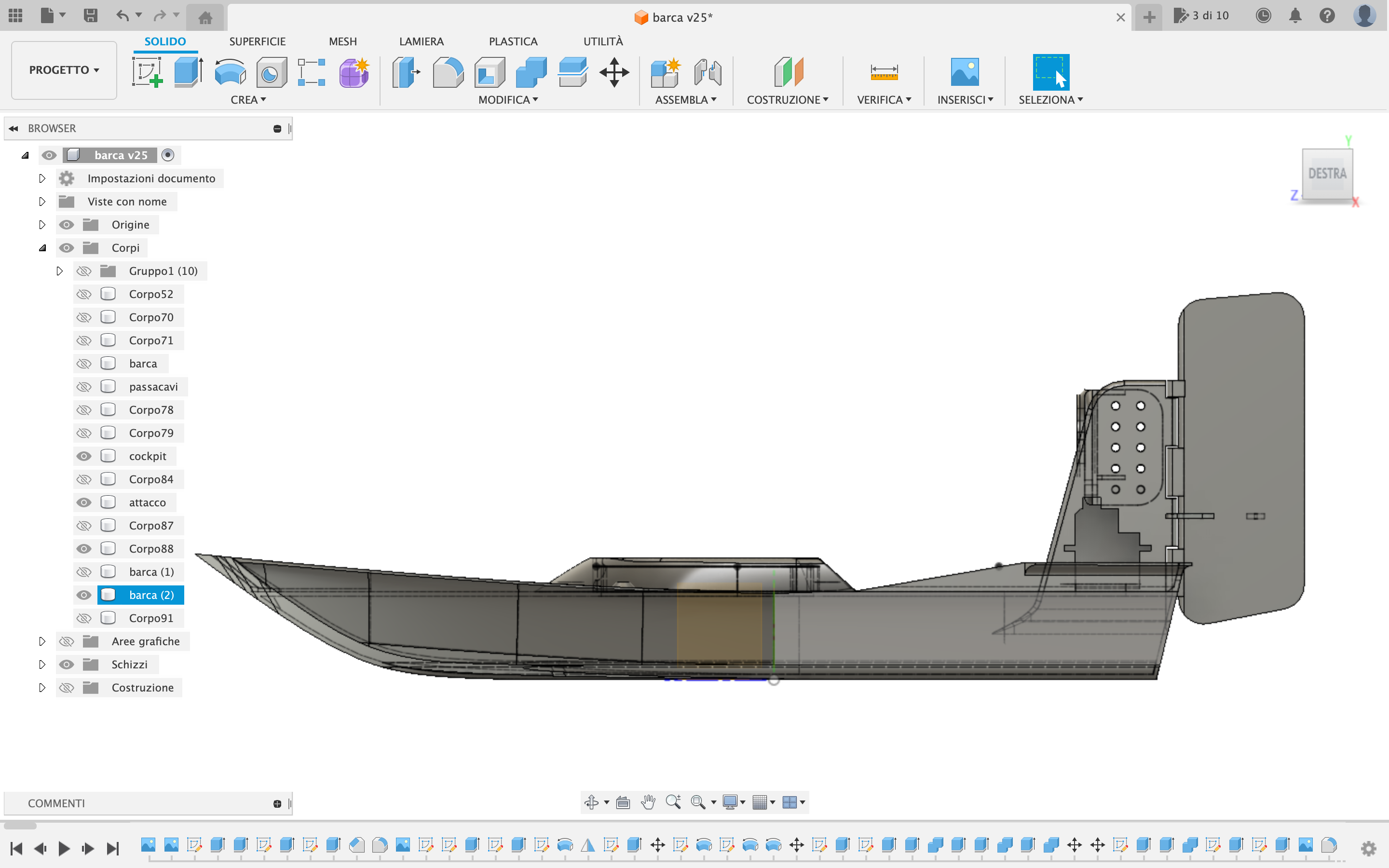
Task: Switch to the MESH tab
Action: (342, 41)
